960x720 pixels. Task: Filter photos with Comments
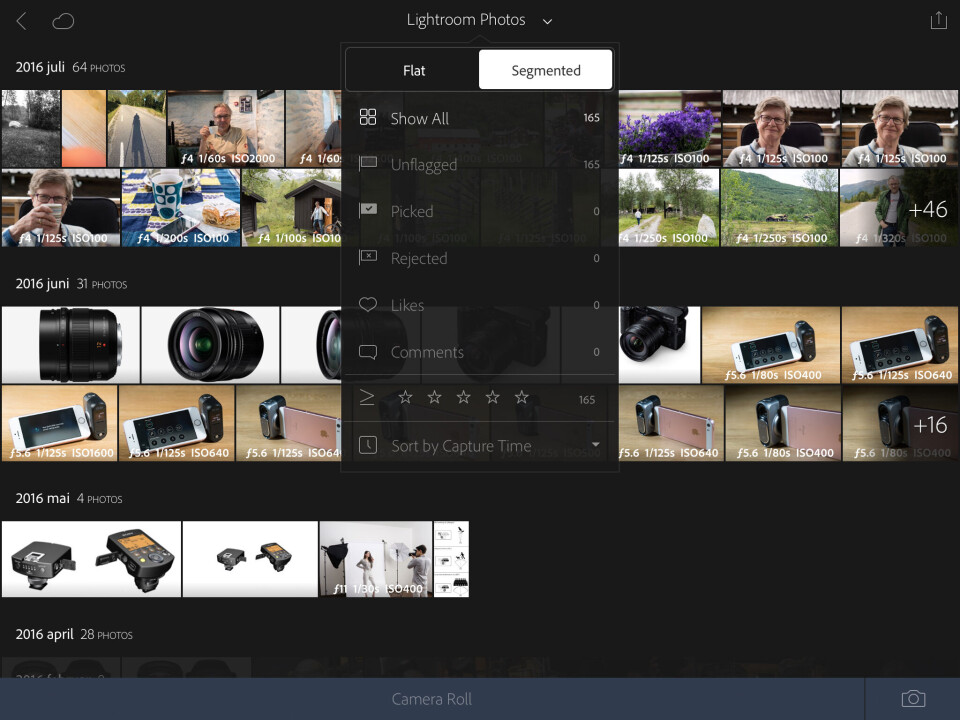pos(479,352)
